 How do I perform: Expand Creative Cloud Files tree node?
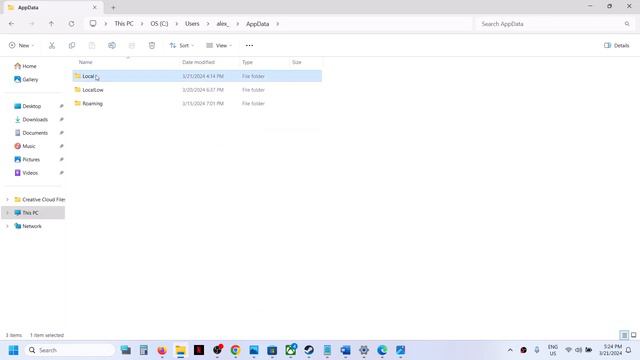pyautogui.click(x=7, y=200)
